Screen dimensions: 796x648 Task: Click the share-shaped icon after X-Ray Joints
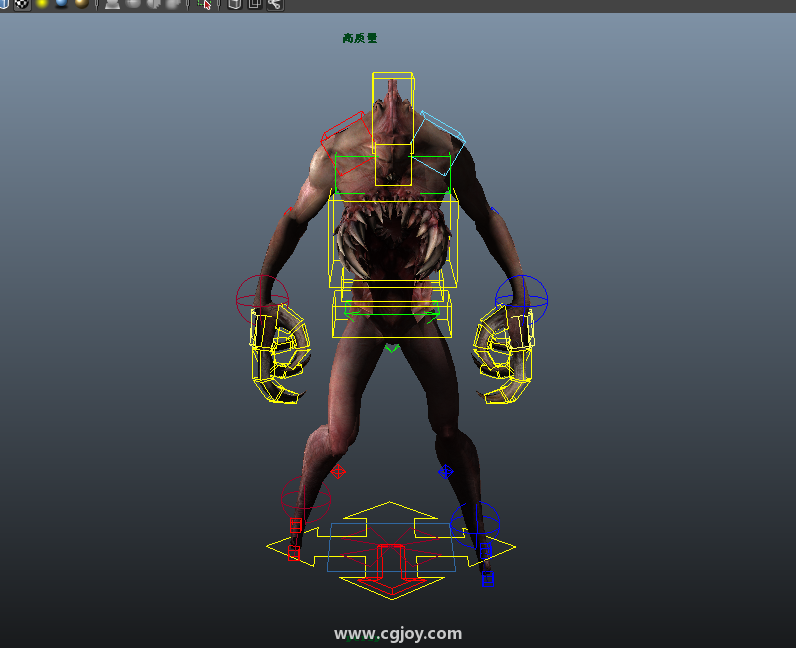click(x=275, y=5)
